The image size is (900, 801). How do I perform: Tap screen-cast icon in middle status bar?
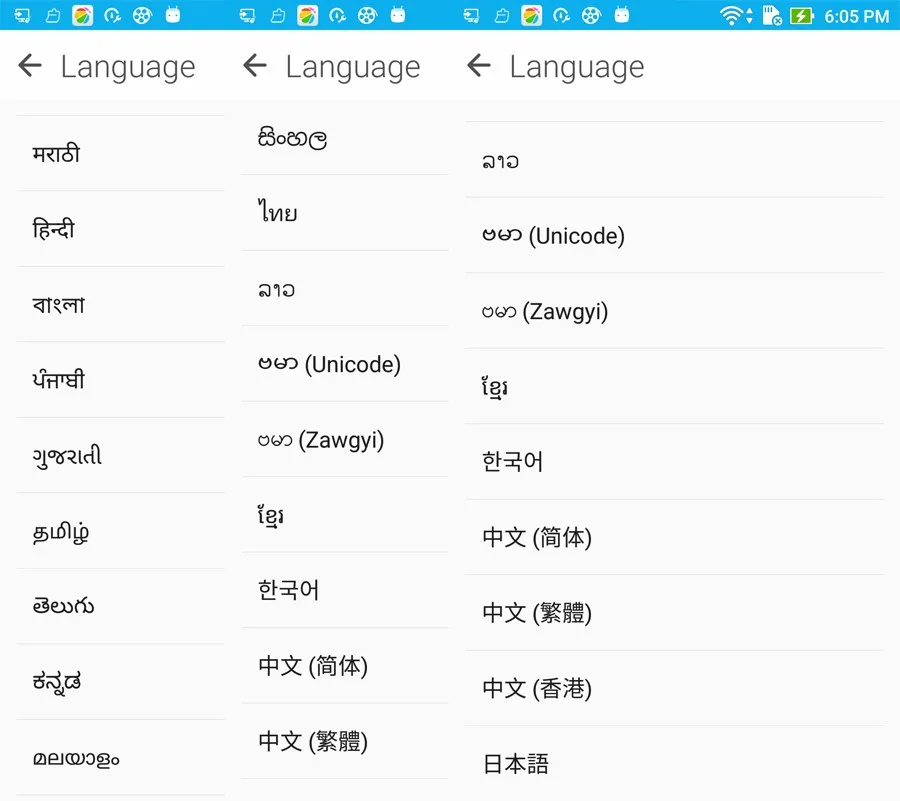tap(247, 15)
